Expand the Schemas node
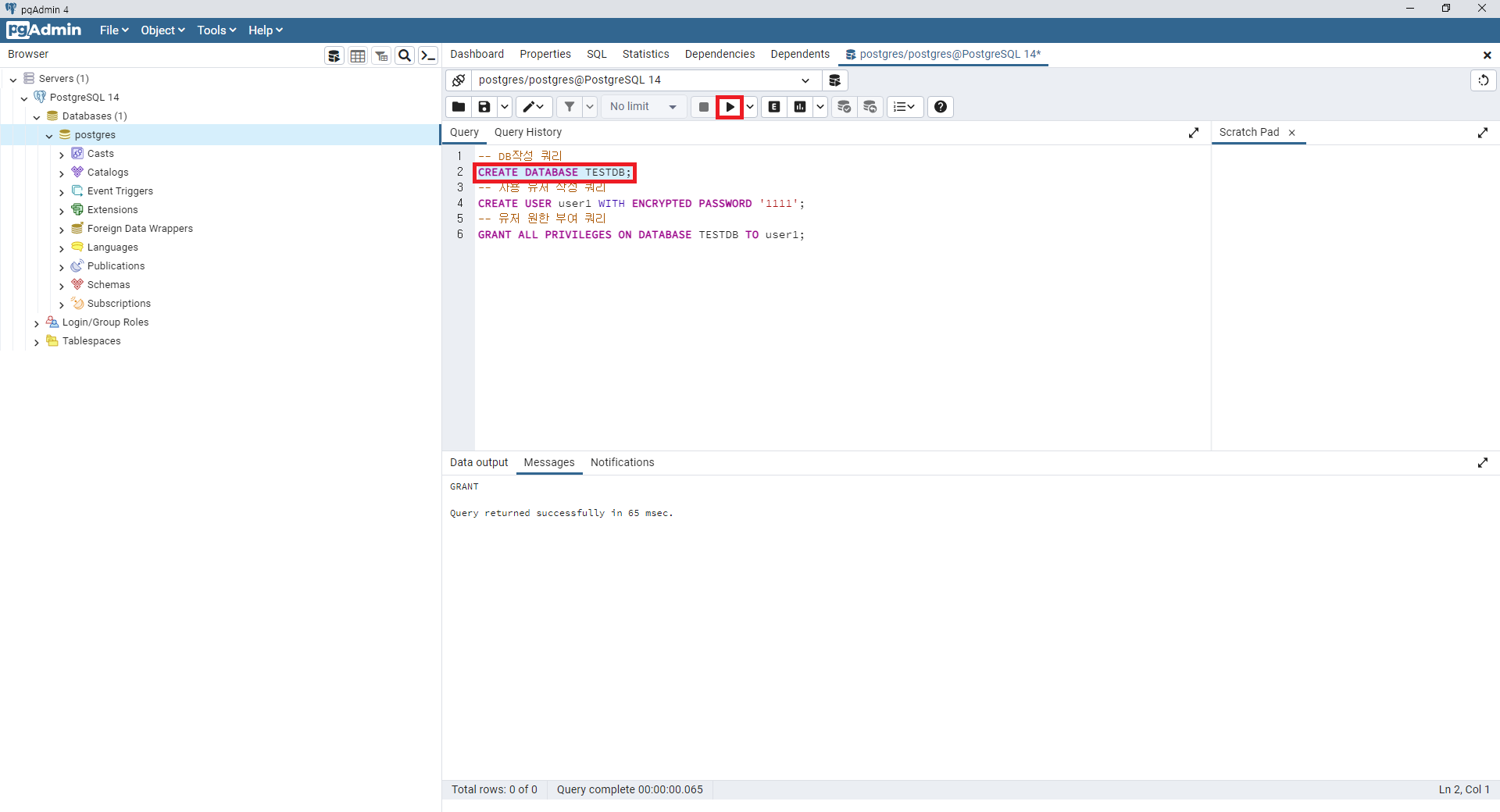 point(62,286)
